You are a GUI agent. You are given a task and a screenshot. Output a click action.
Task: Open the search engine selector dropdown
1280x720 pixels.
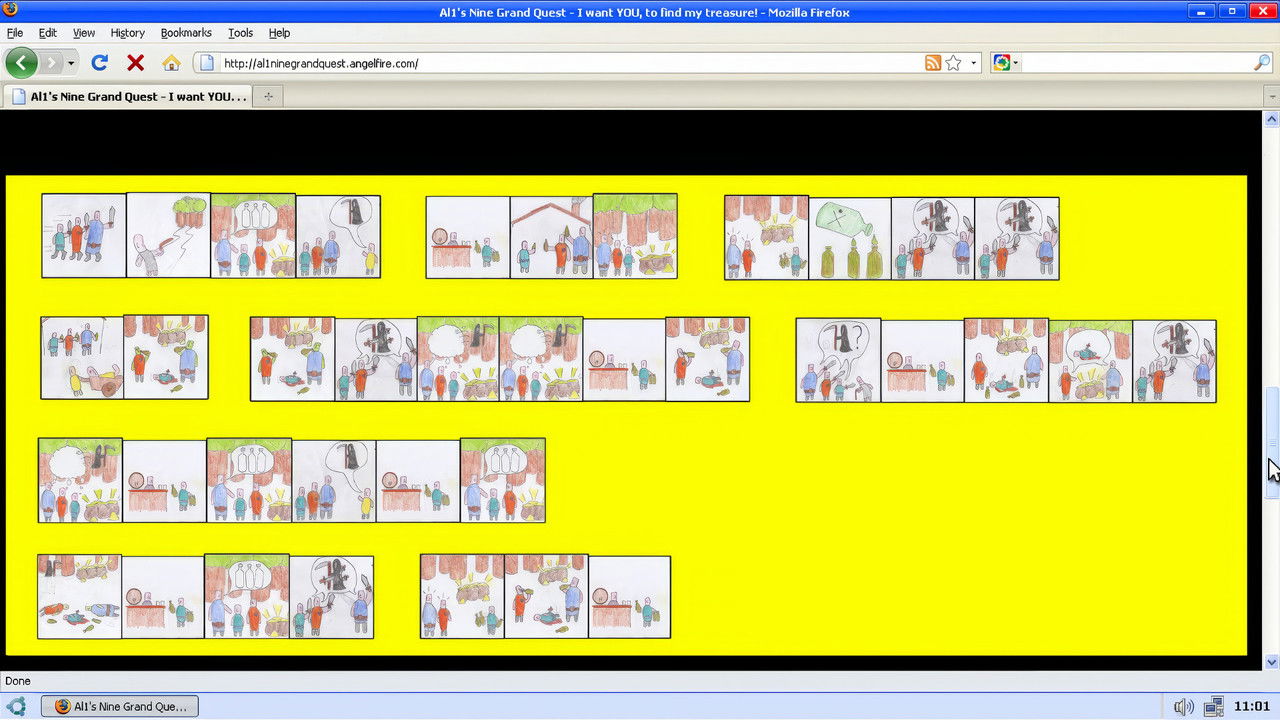coord(1005,63)
